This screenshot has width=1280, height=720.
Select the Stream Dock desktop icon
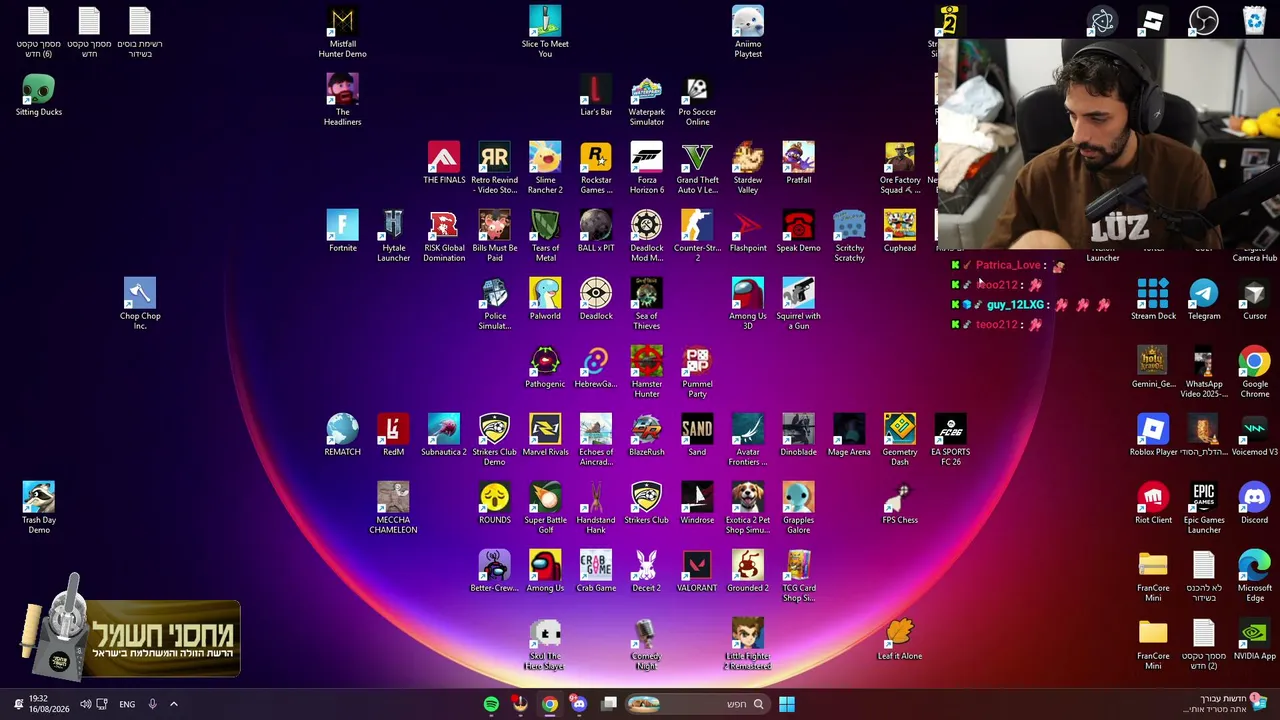(x=1153, y=299)
